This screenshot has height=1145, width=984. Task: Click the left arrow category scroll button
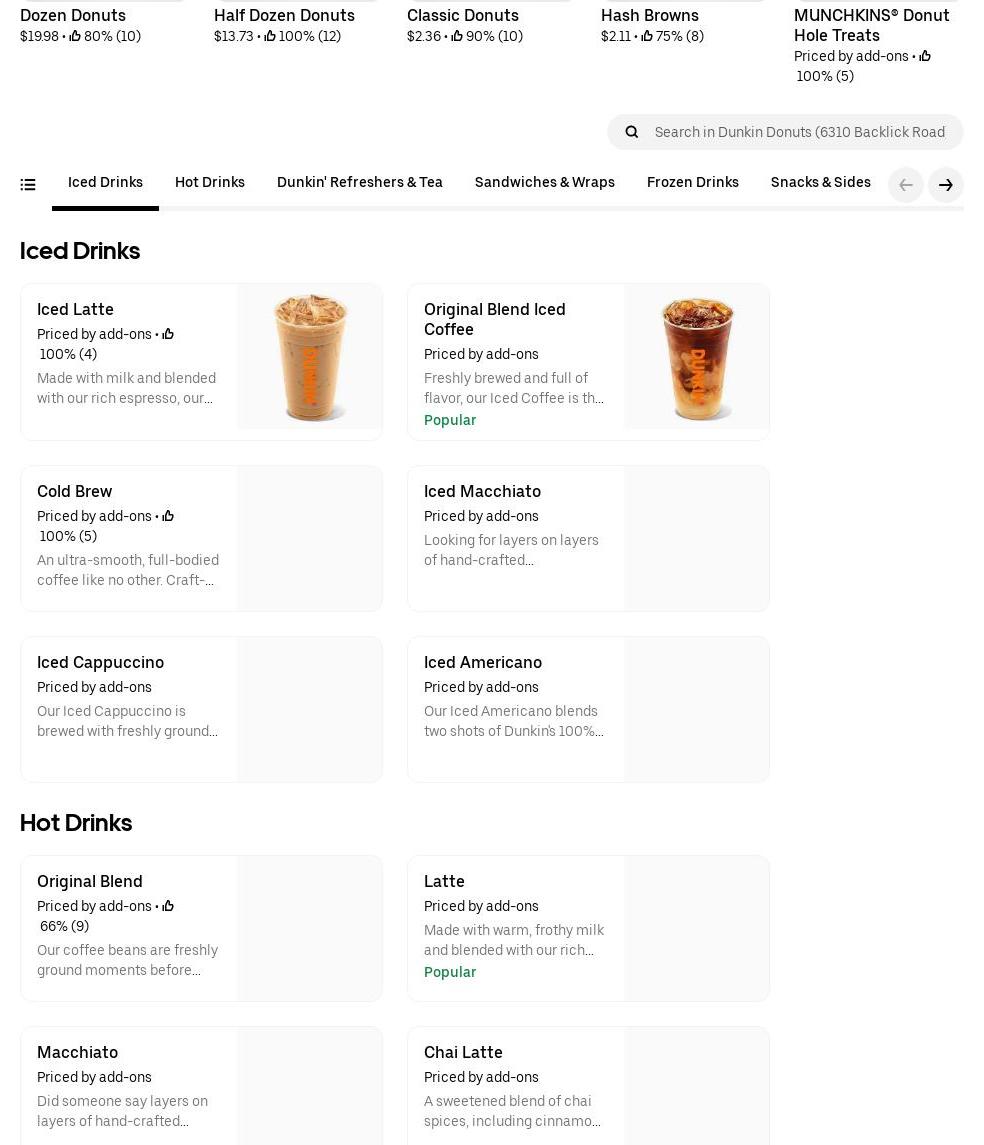(905, 185)
